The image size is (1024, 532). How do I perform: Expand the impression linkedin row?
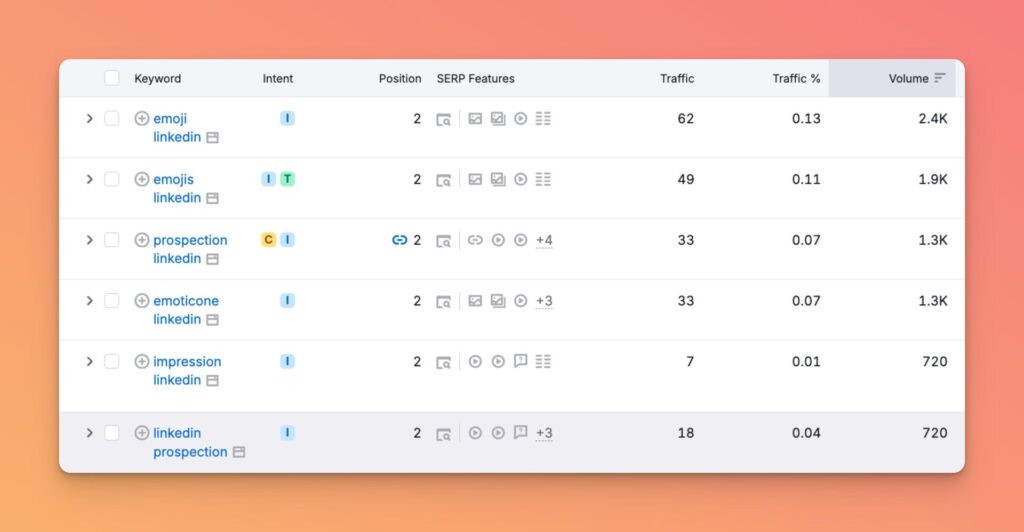tap(89, 361)
